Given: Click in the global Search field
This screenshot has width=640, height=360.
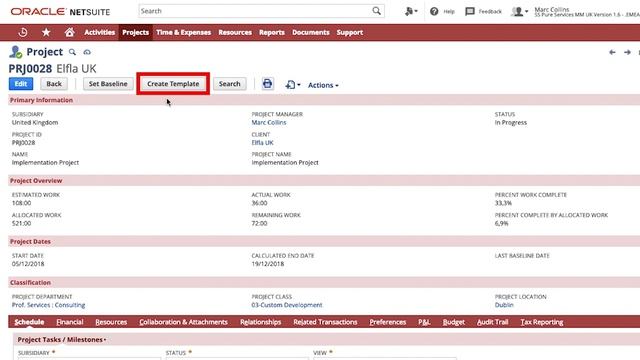Looking at the screenshot, I should click(255, 11).
